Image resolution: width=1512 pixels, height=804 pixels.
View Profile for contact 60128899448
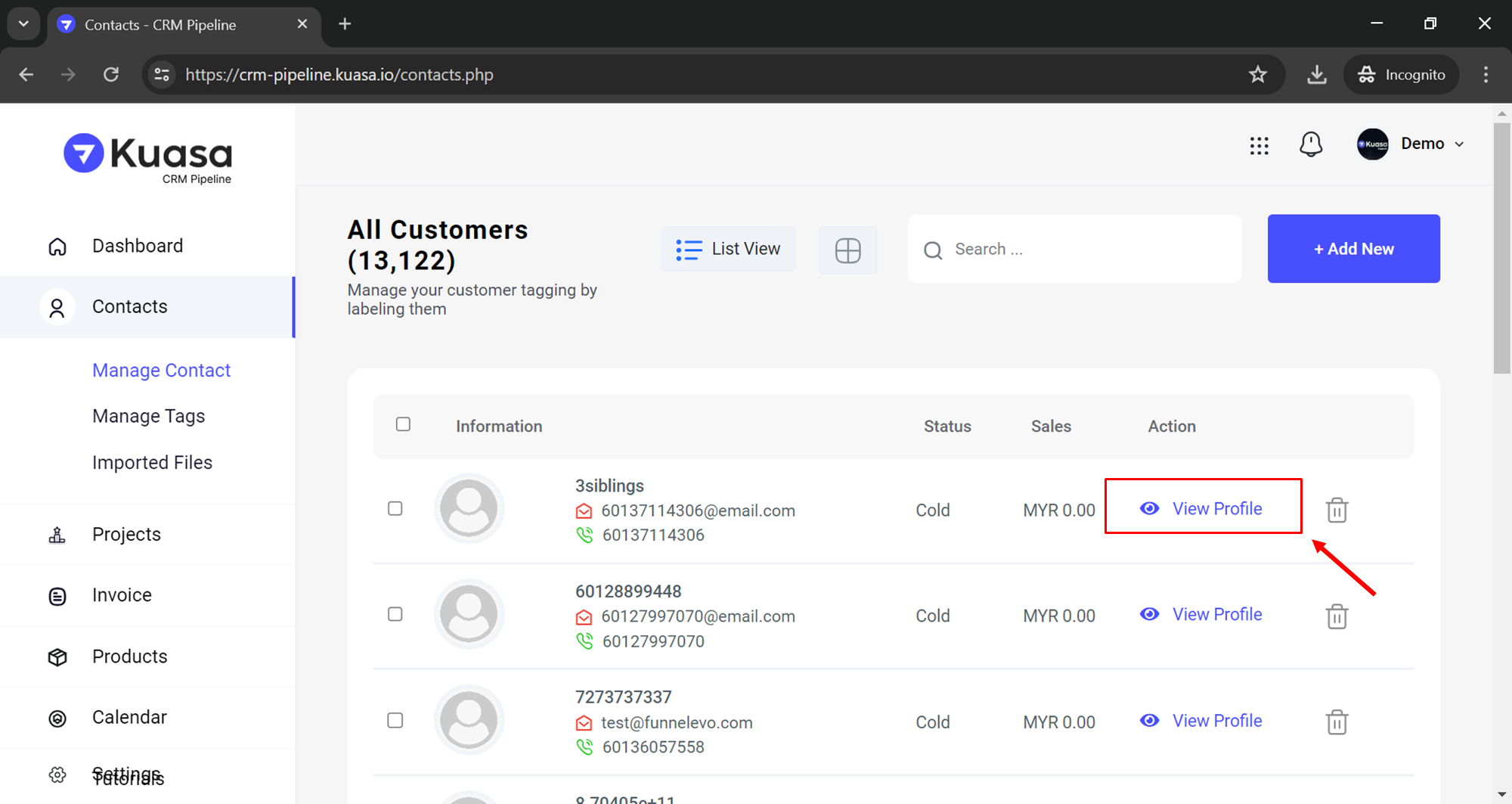coord(1216,614)
